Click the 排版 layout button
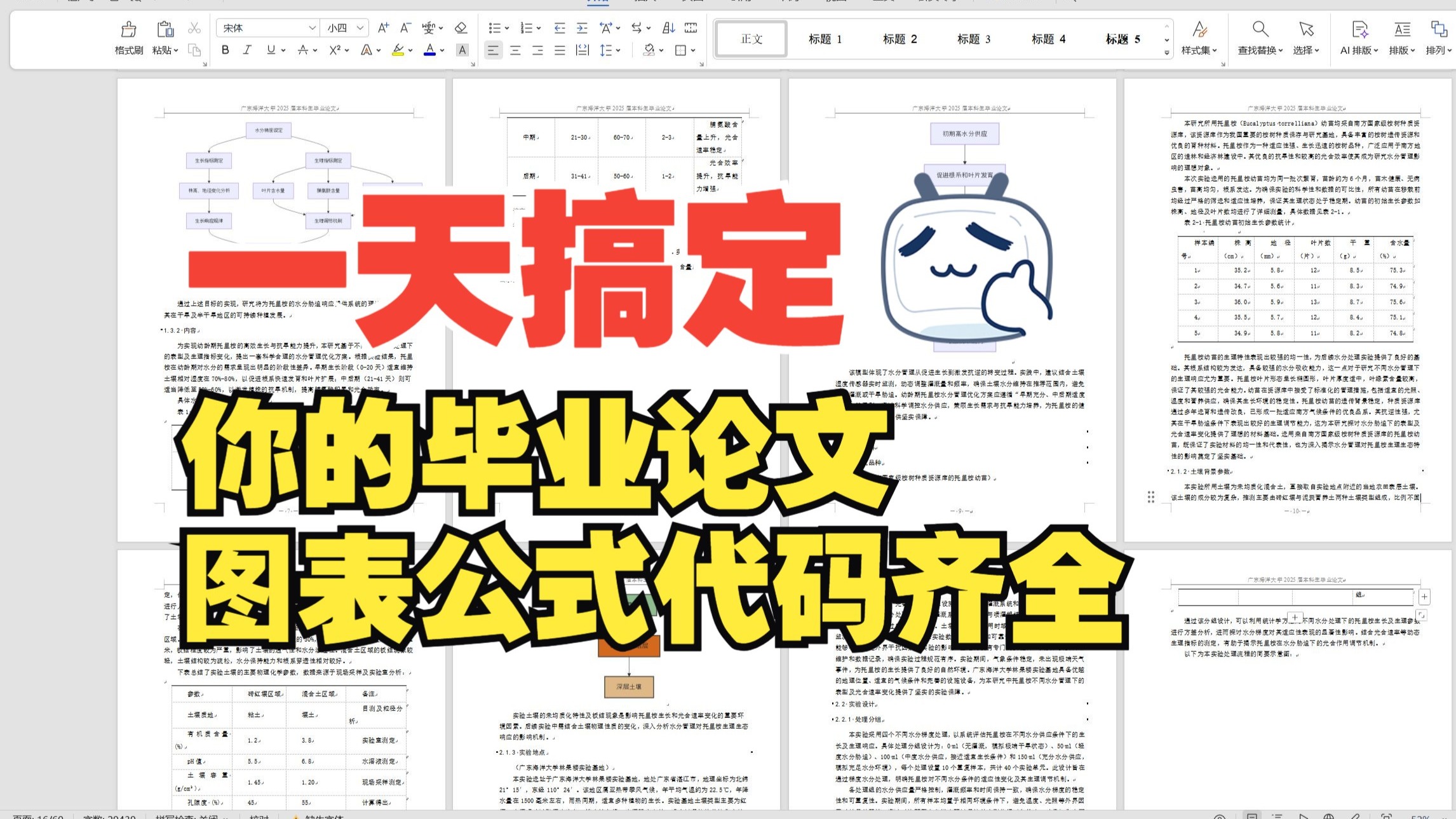 (x=1402, y=38)
